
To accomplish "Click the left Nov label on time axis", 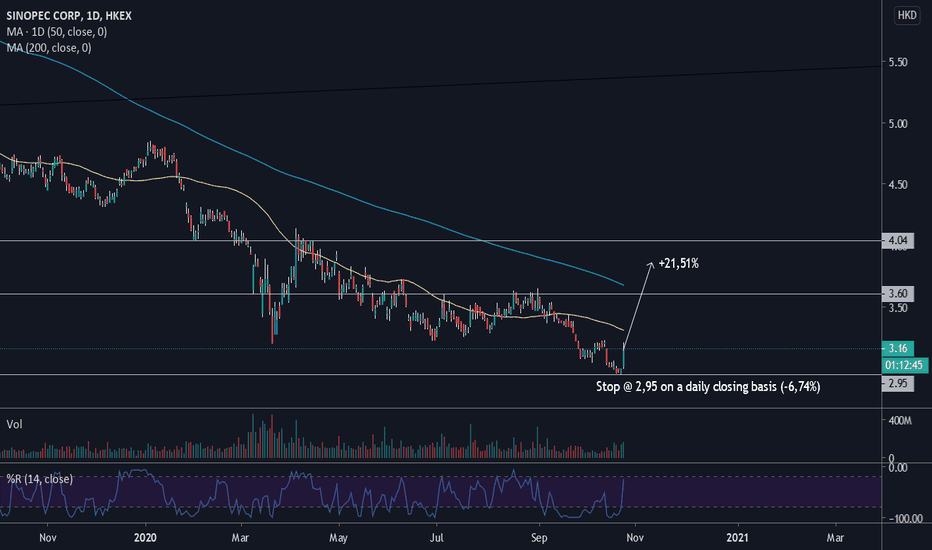I will click(x=48, y=538).
